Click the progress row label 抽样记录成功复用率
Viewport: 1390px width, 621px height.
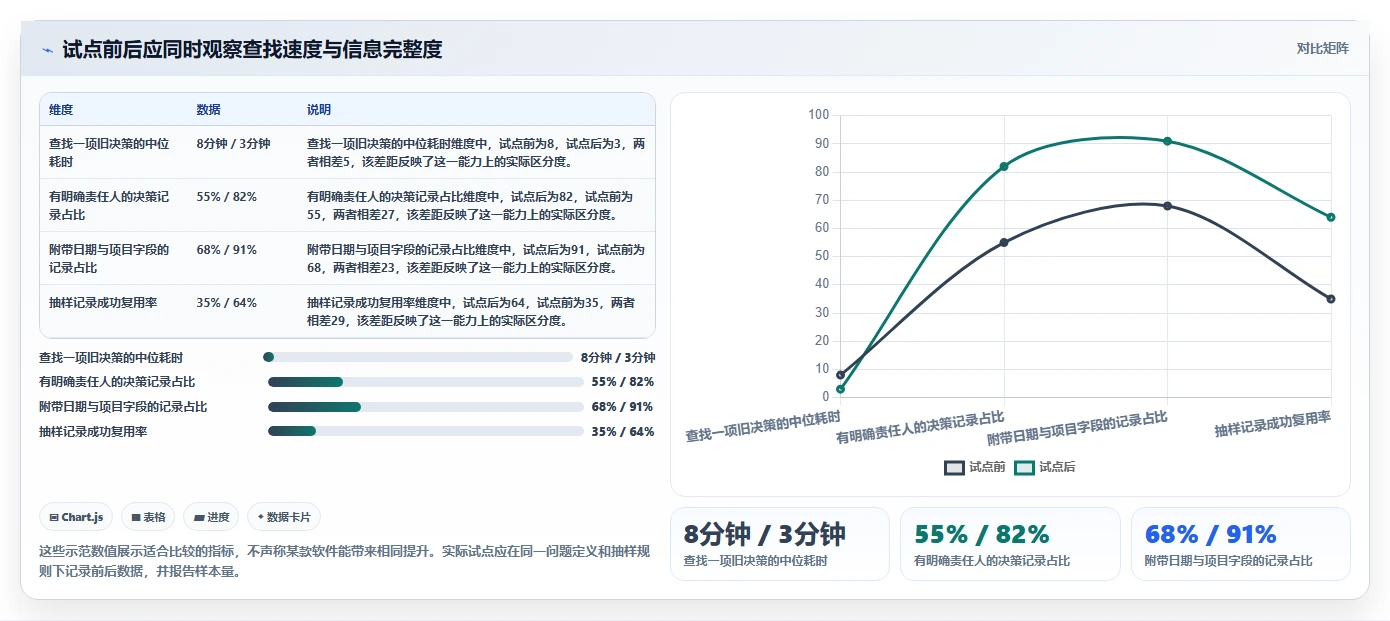coord(93,432)
